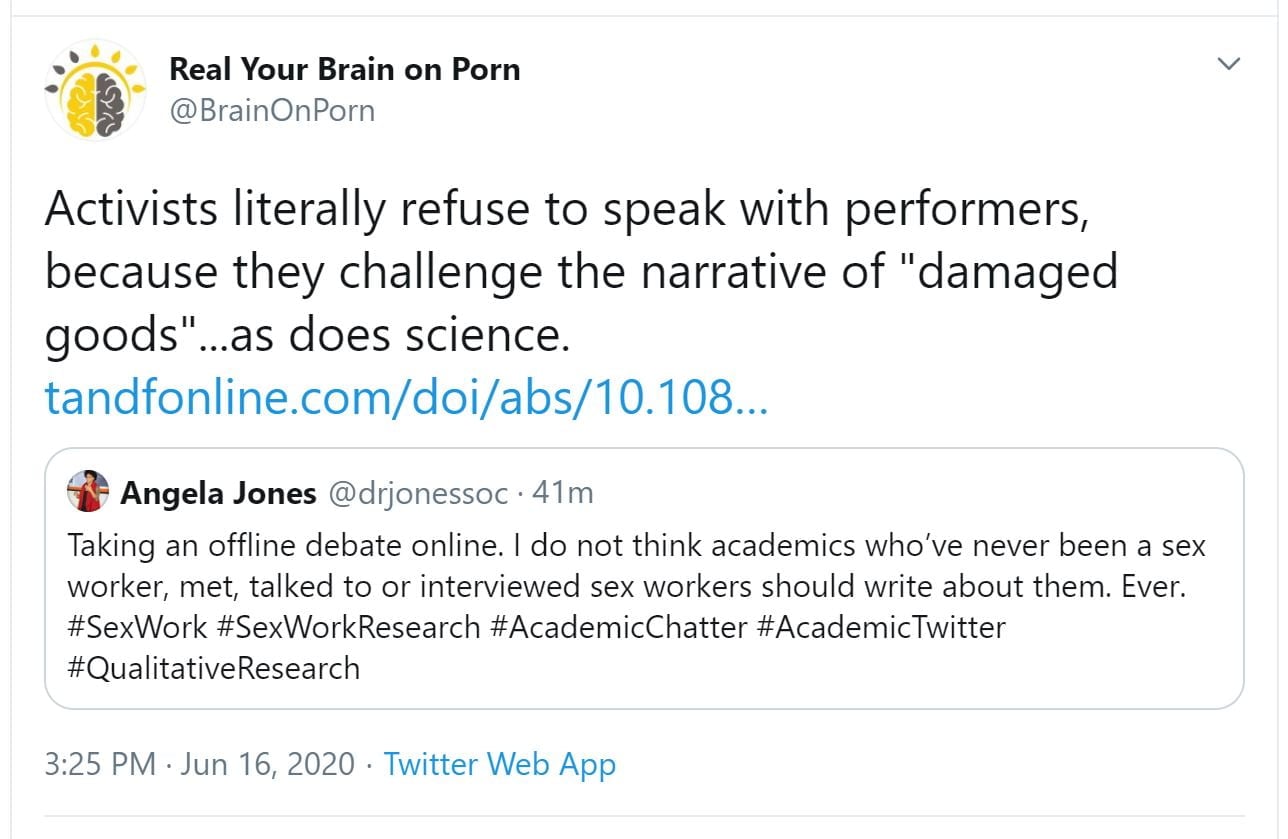Open the tandfonline.com article link
1288x839 pixels.
tap(406, 398)
